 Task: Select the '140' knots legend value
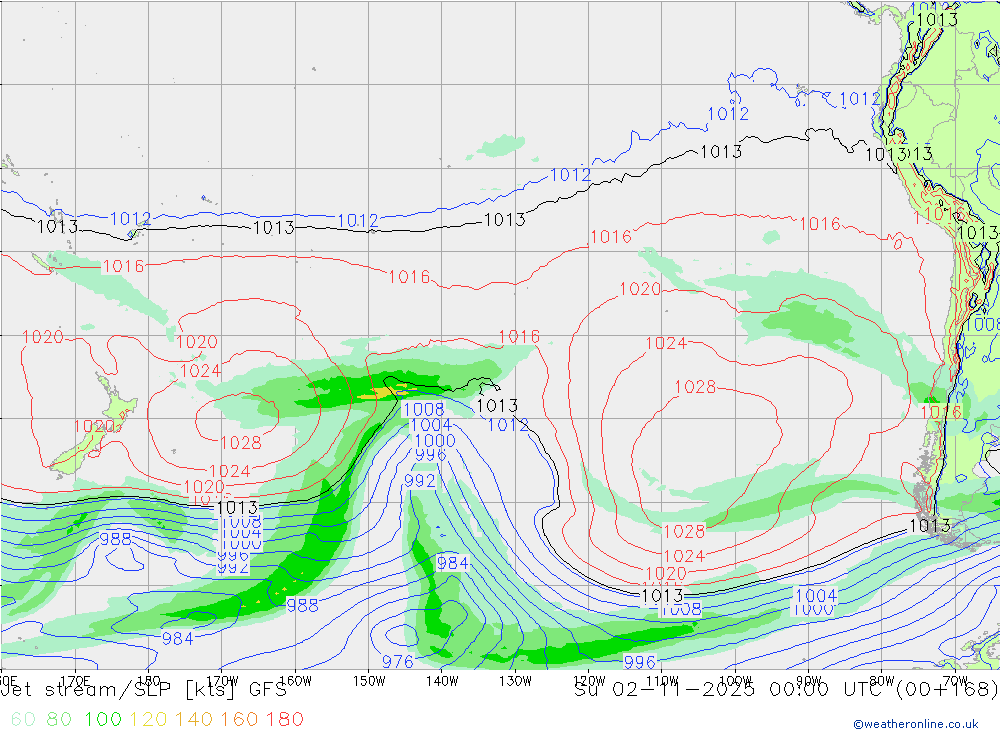pyautogui.click(x=194, y=720)
